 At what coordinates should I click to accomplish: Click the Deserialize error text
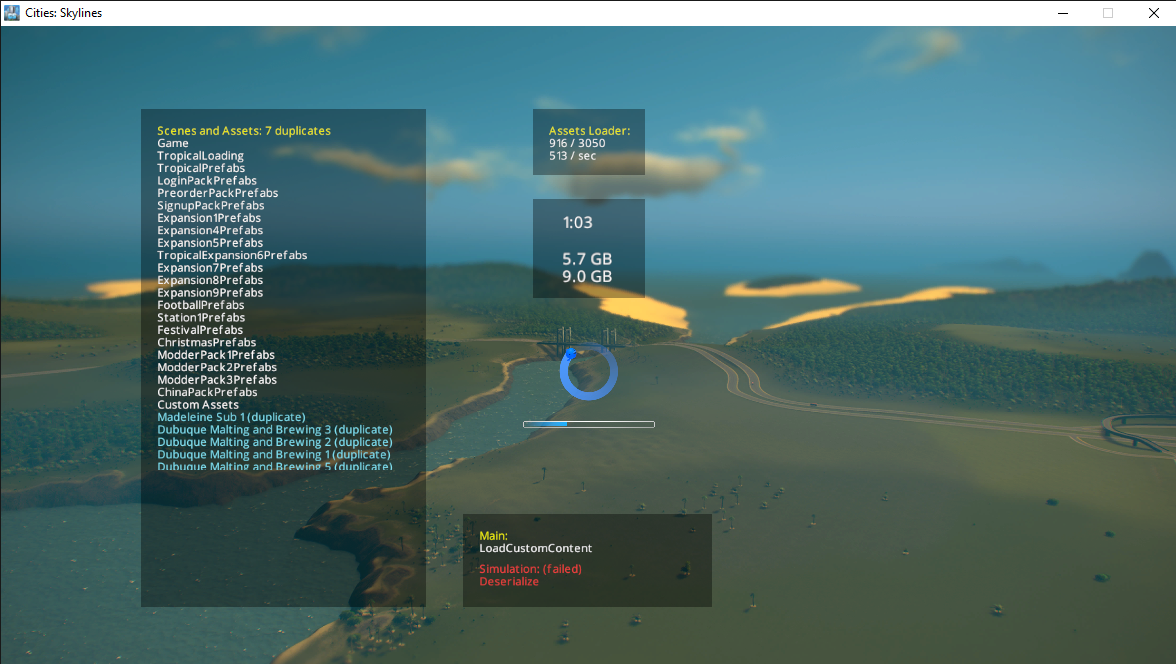pyautogui.click(x=509, y=581)
